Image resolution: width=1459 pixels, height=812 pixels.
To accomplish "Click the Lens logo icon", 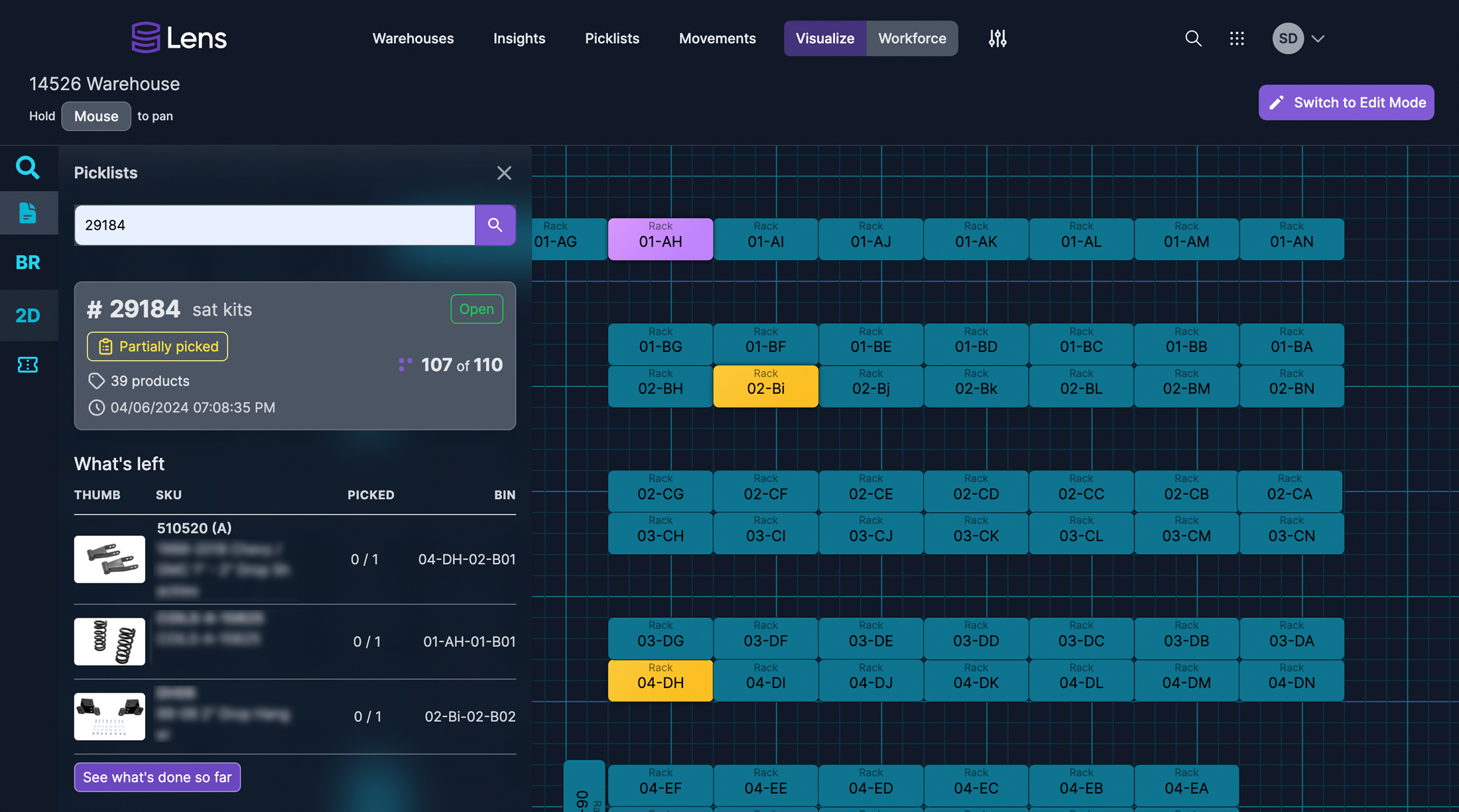I will [x=147, y=38].
